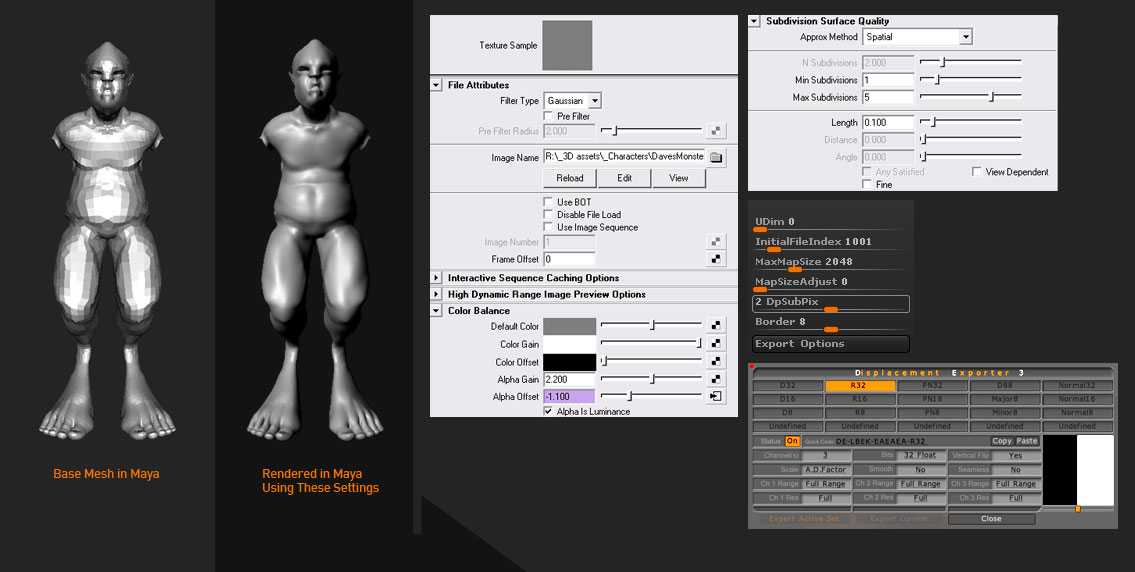Click the Max Subdivisions slider
This screenshot has height=572, width=1135.
pyautogui.click(x=971, y=96)
